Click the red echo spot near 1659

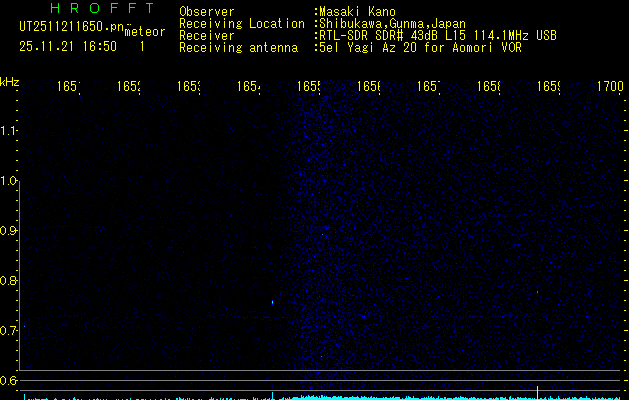[x=538, y=292]
